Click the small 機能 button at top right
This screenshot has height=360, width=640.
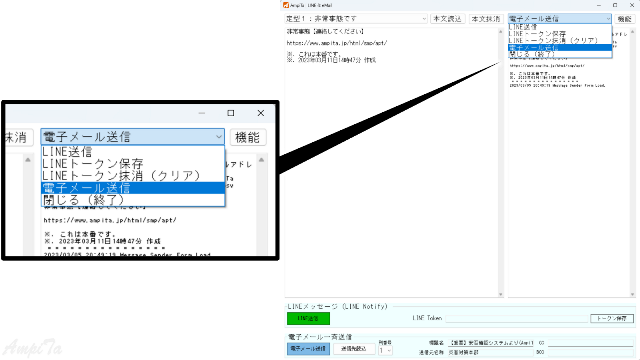click(x=624, y=19)
